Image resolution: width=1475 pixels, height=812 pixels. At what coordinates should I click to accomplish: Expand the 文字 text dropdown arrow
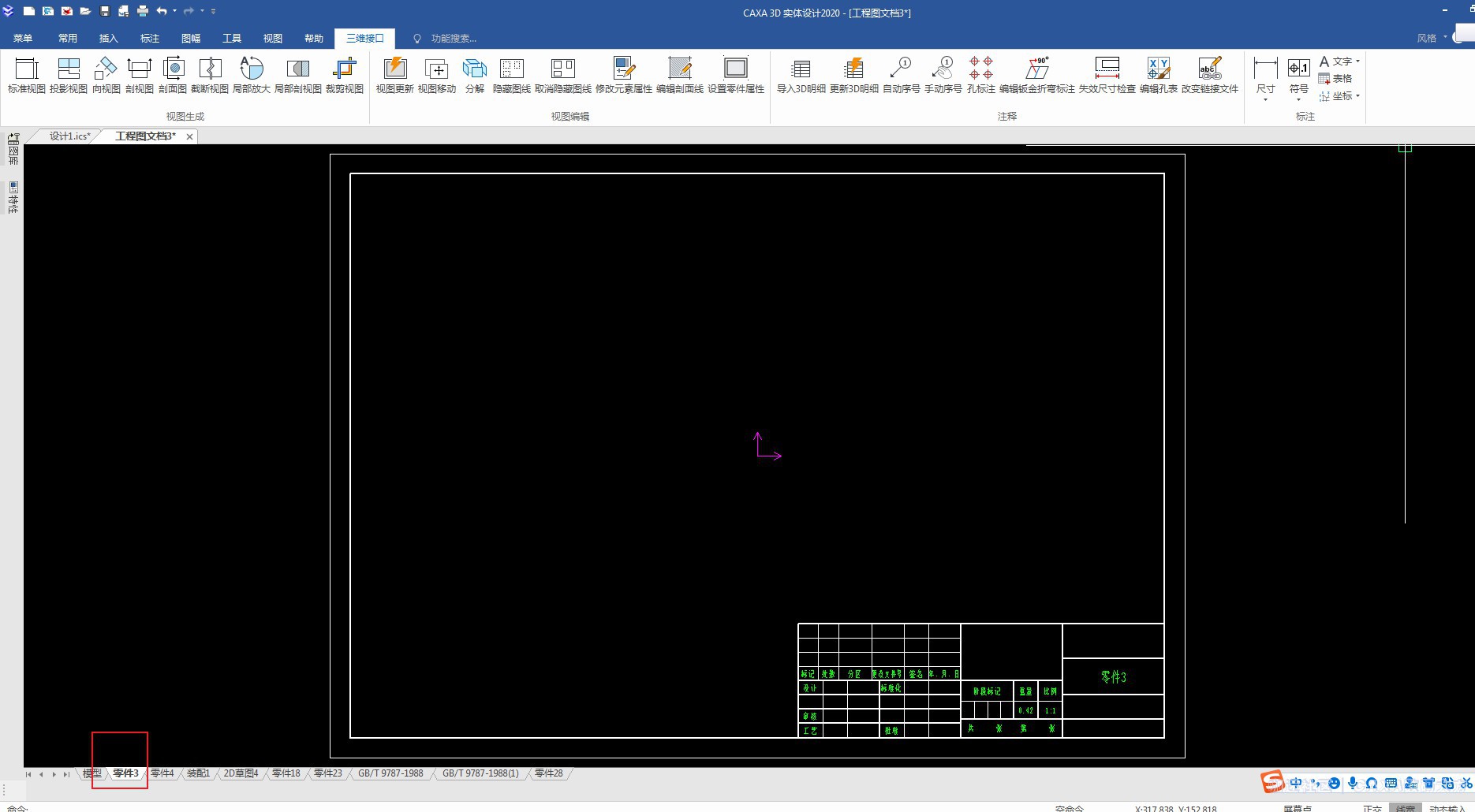point(1357,61)
